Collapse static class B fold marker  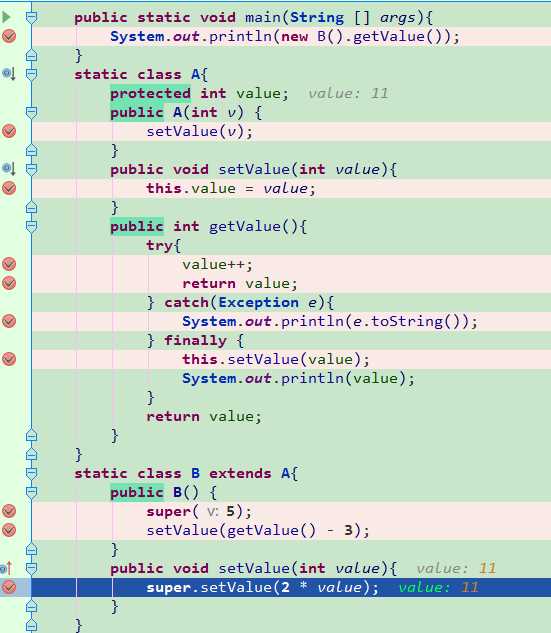click(31, 473)
